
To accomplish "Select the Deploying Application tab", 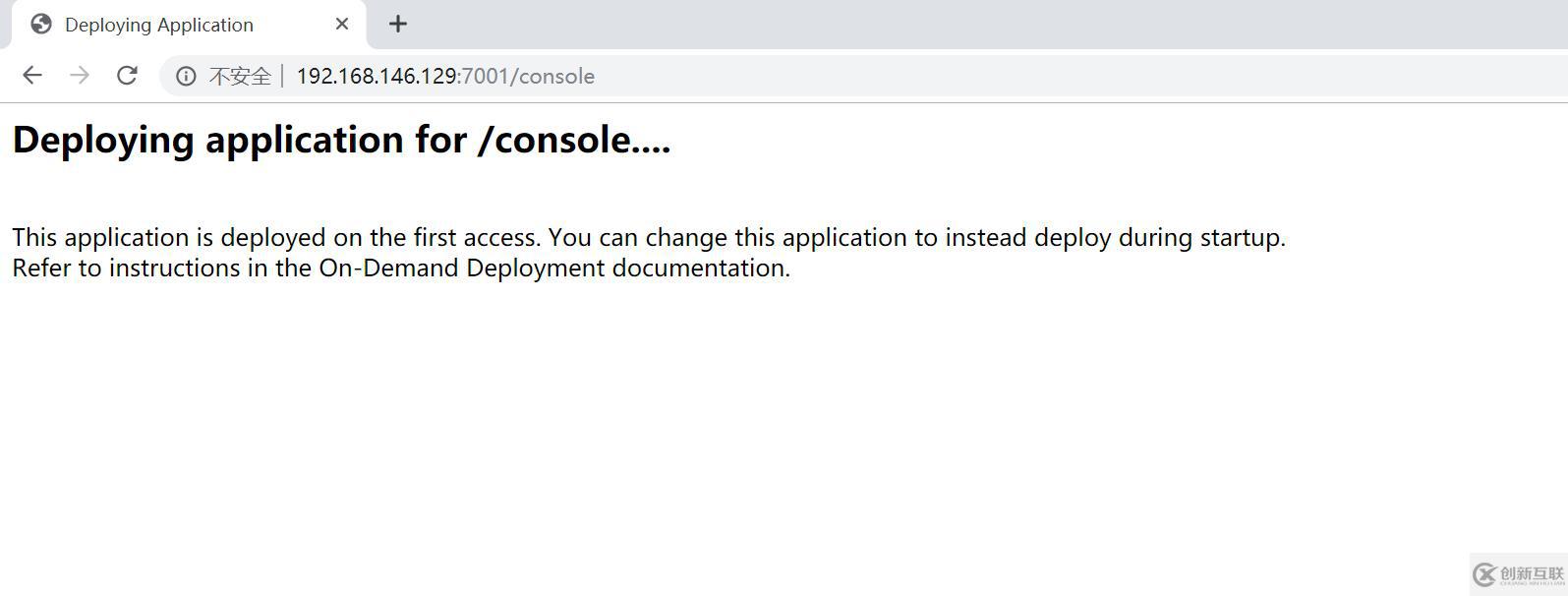I will tap(159, 25).
